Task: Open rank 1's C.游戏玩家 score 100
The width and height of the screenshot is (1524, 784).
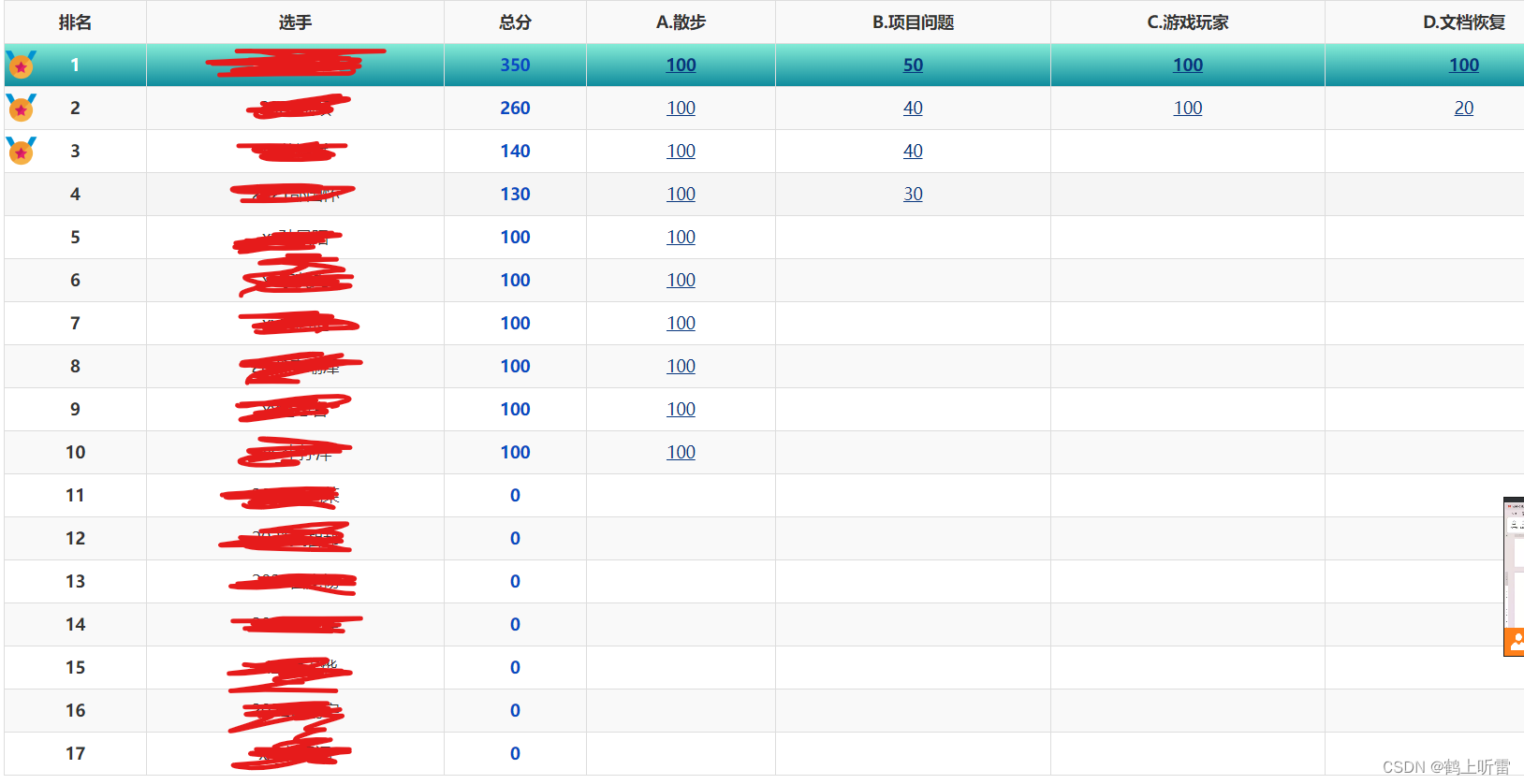Action: tap(1188, 65)
